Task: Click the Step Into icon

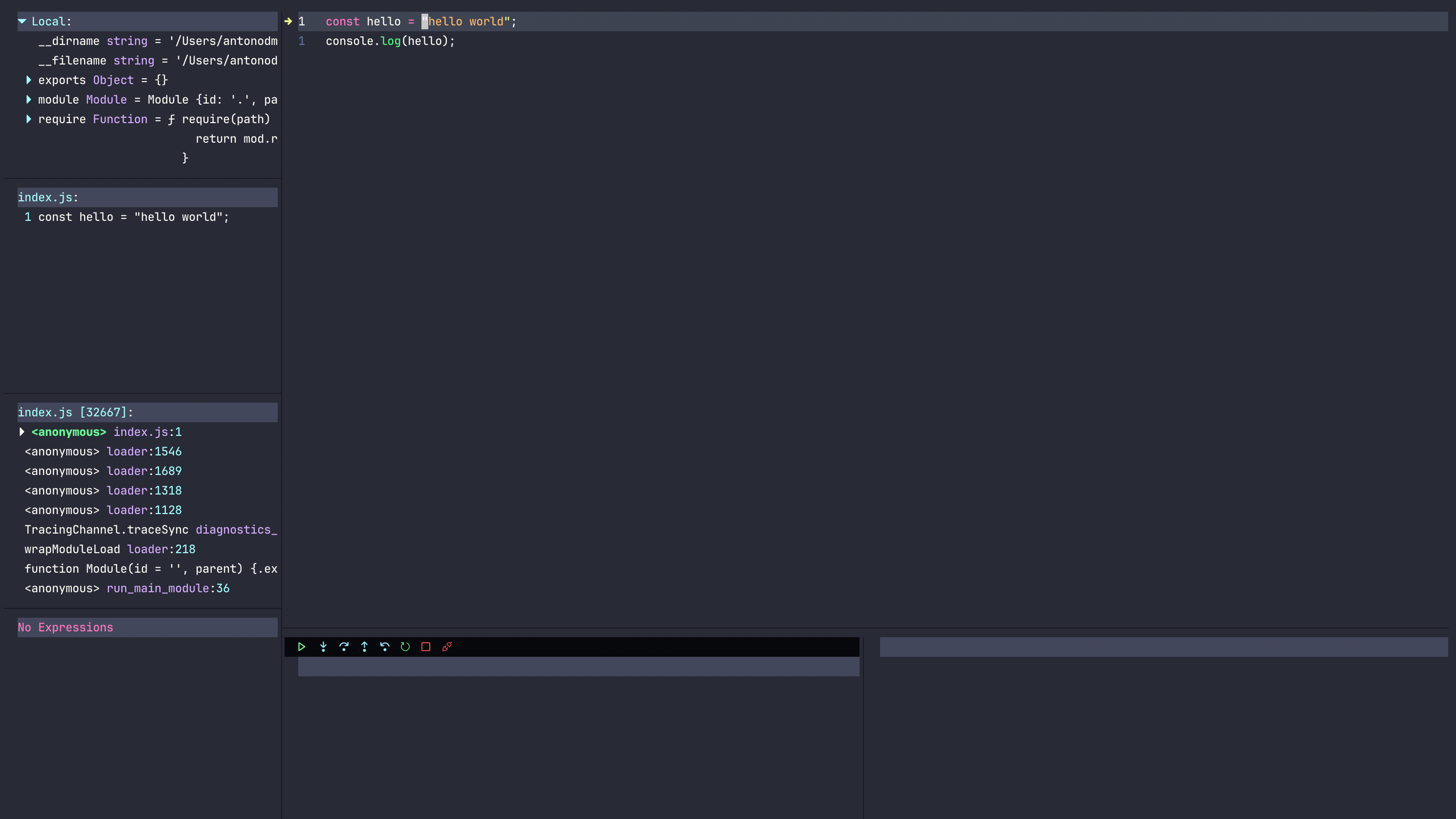Action: tap(323, 647)
